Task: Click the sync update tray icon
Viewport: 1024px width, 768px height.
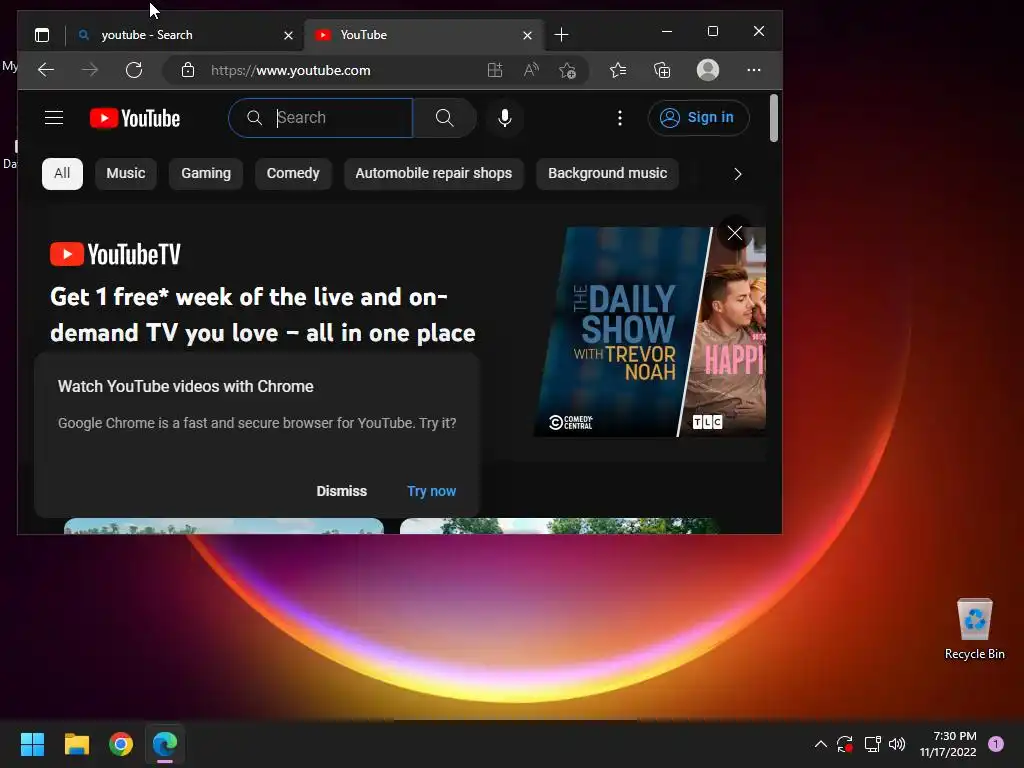Action: (x=845, y=744)
